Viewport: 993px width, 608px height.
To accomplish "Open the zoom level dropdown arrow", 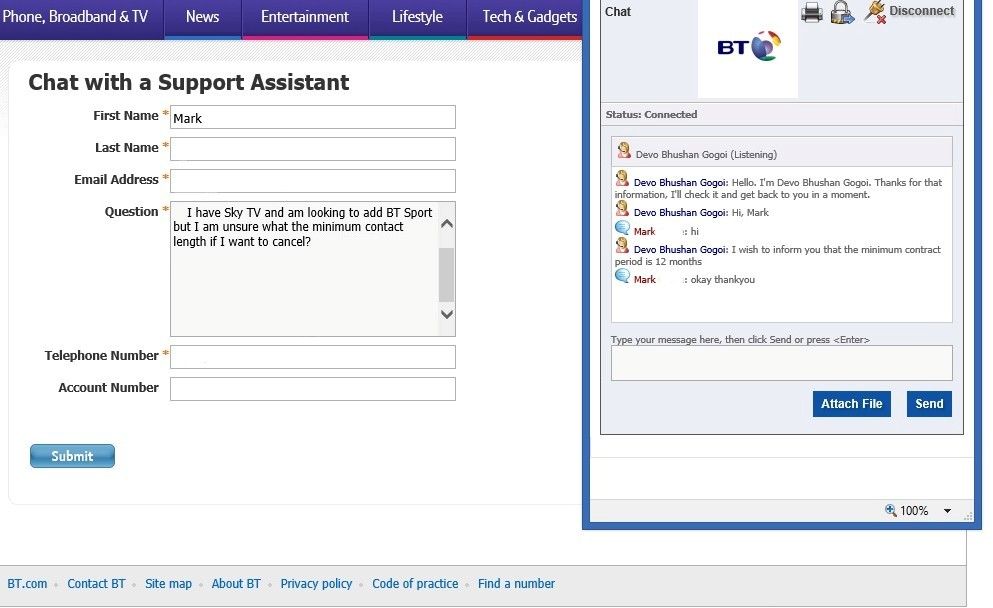I will click(x=947, y=510).
